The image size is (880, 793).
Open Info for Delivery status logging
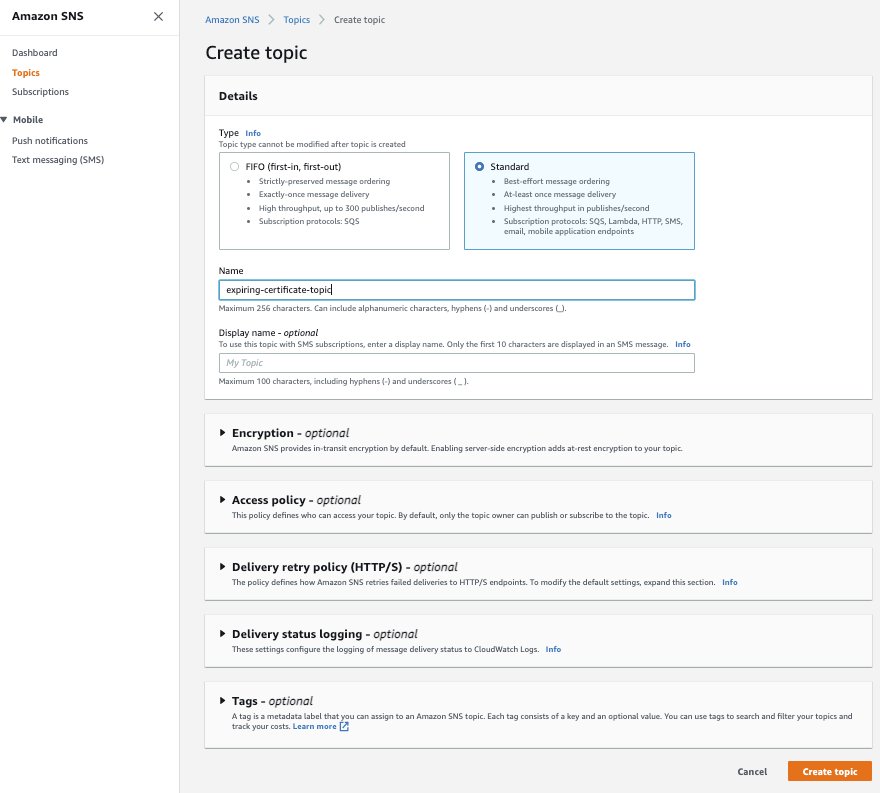[553, 649]
